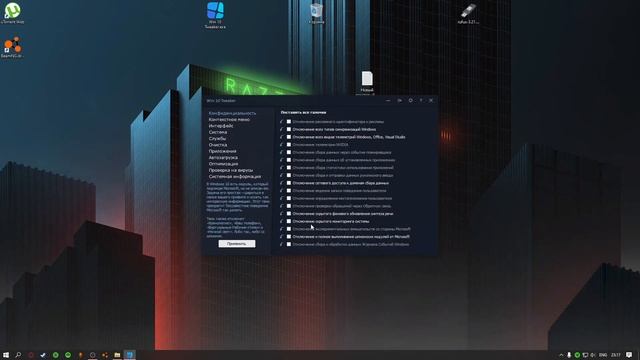Open the help question mark in title bar
This screenshot has height=360, width=640.
point(421,100)
